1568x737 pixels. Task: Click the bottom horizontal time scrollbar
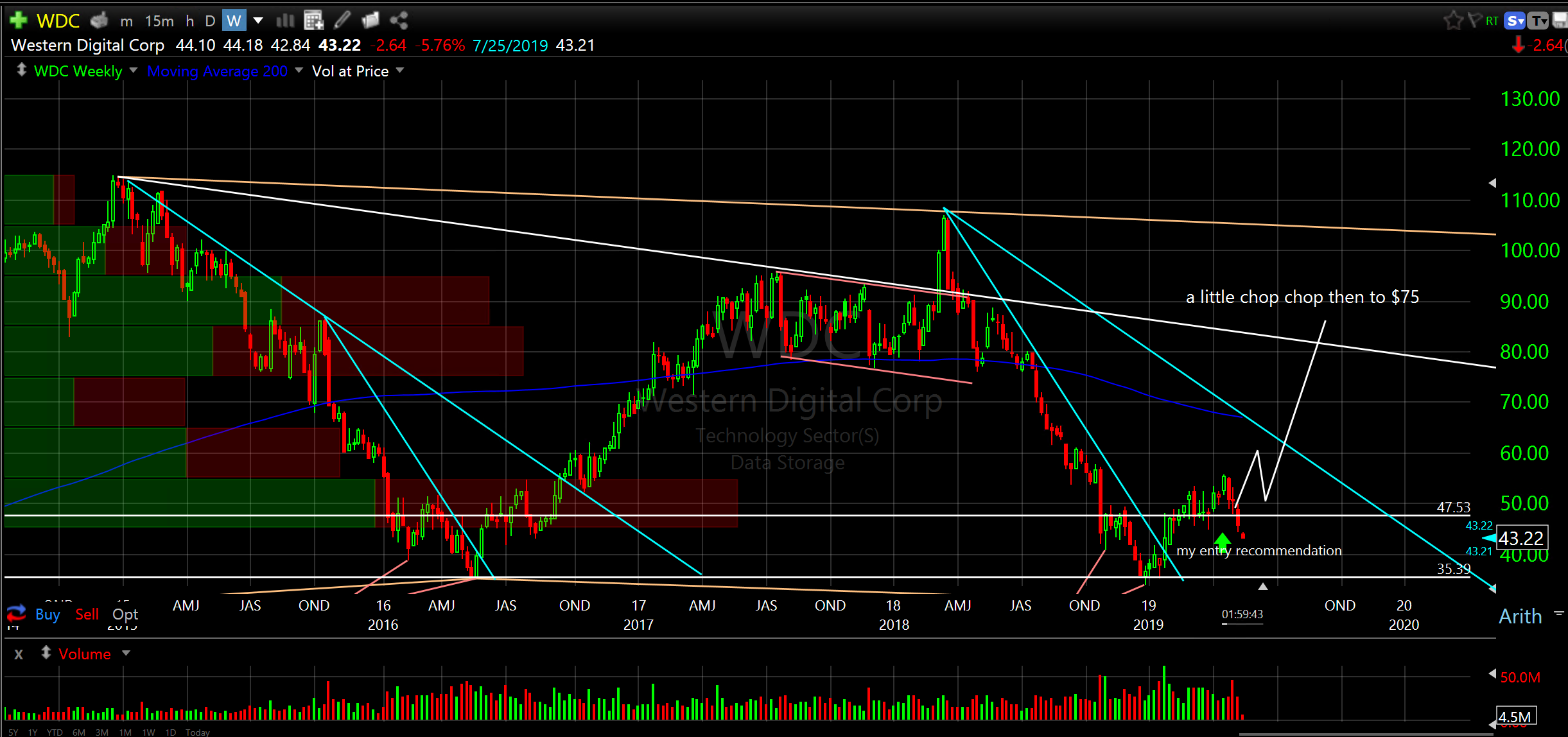[1366, 734]
